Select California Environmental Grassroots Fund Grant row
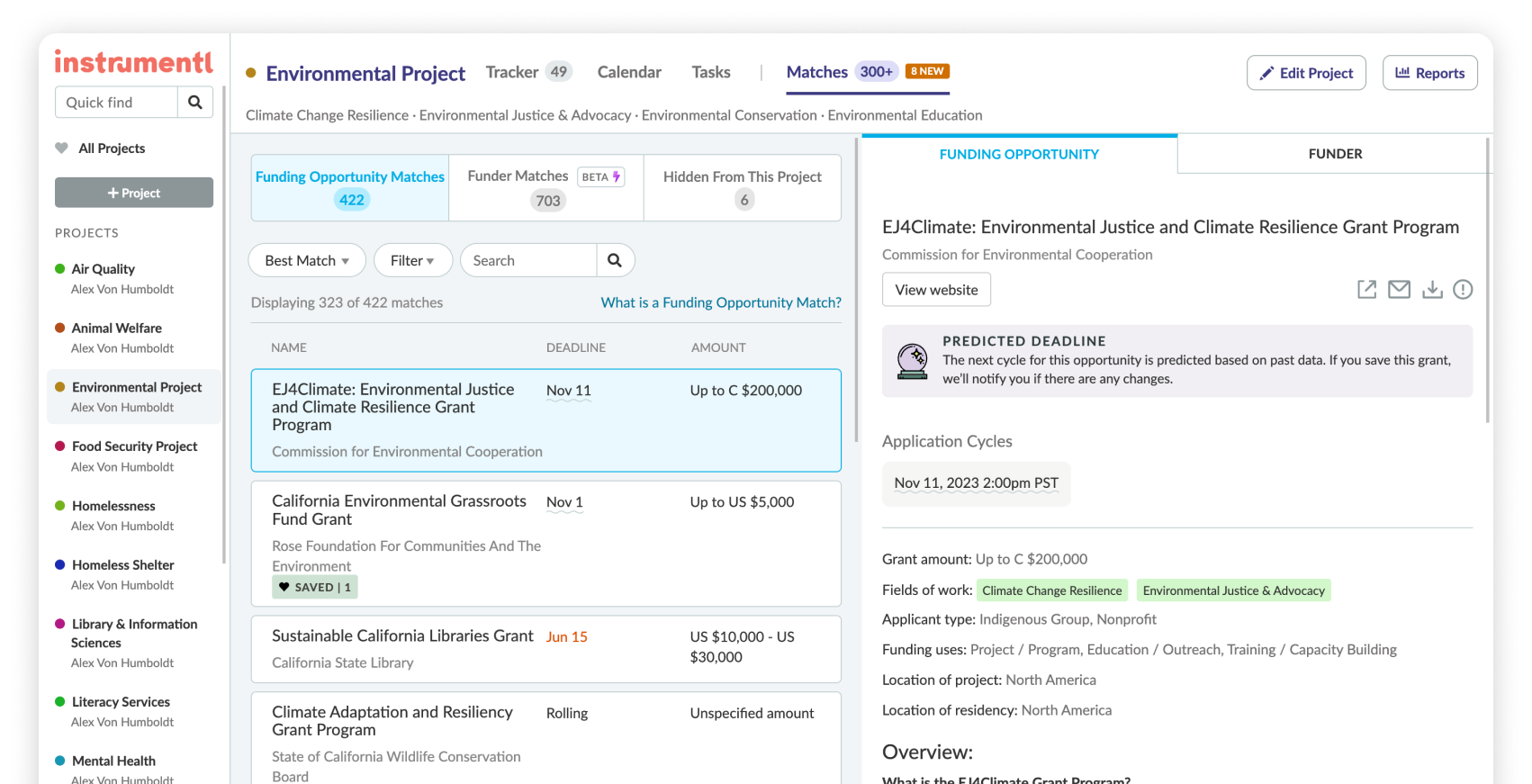The width and height of the screenshot is (1532, 784). click(x=545, y=544)
